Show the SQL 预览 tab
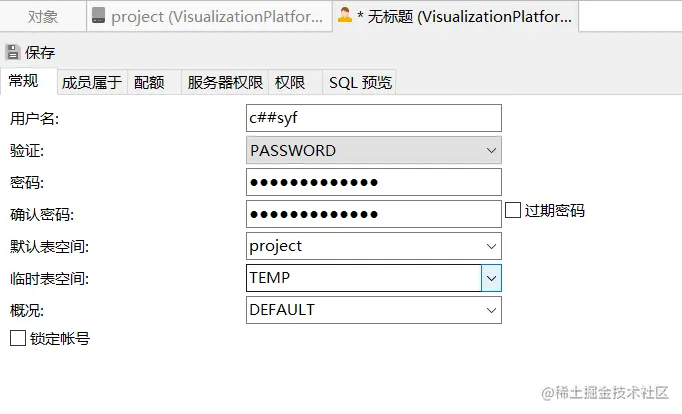Image resolution: width=682 pixels, height=414 pixels. point(361,83)
